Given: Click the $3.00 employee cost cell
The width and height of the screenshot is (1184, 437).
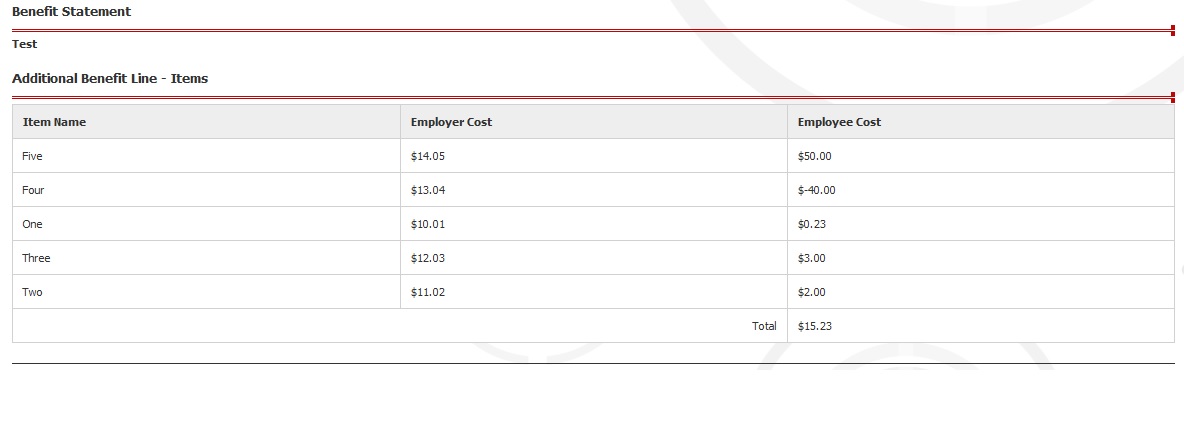Looking at the screenshot, I should point(811,258).
